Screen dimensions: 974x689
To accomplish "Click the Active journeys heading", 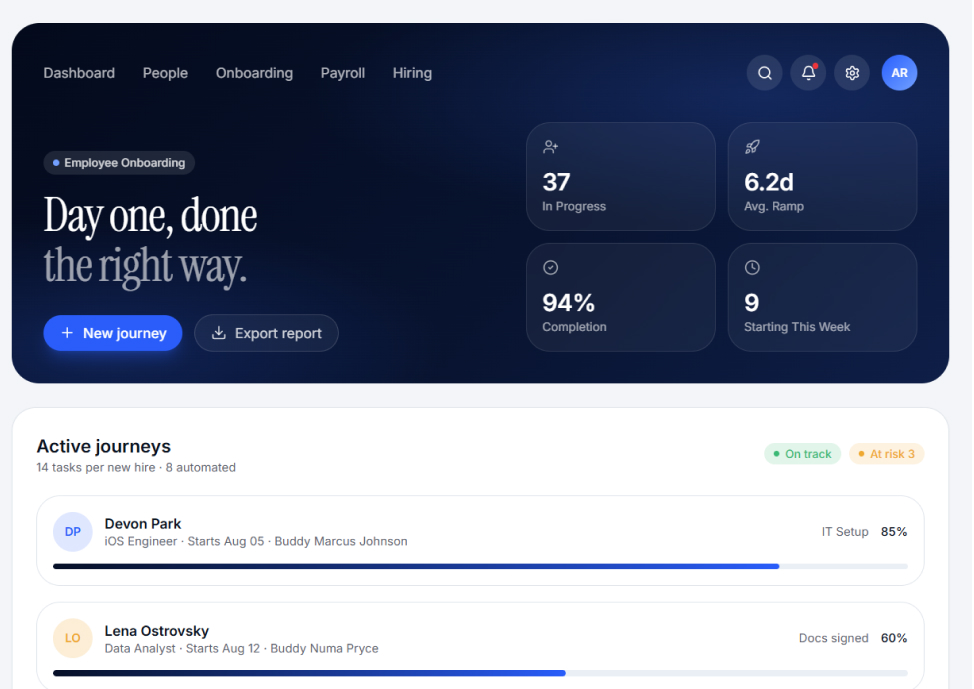I will pyautogui.click(x=104, y=446).
